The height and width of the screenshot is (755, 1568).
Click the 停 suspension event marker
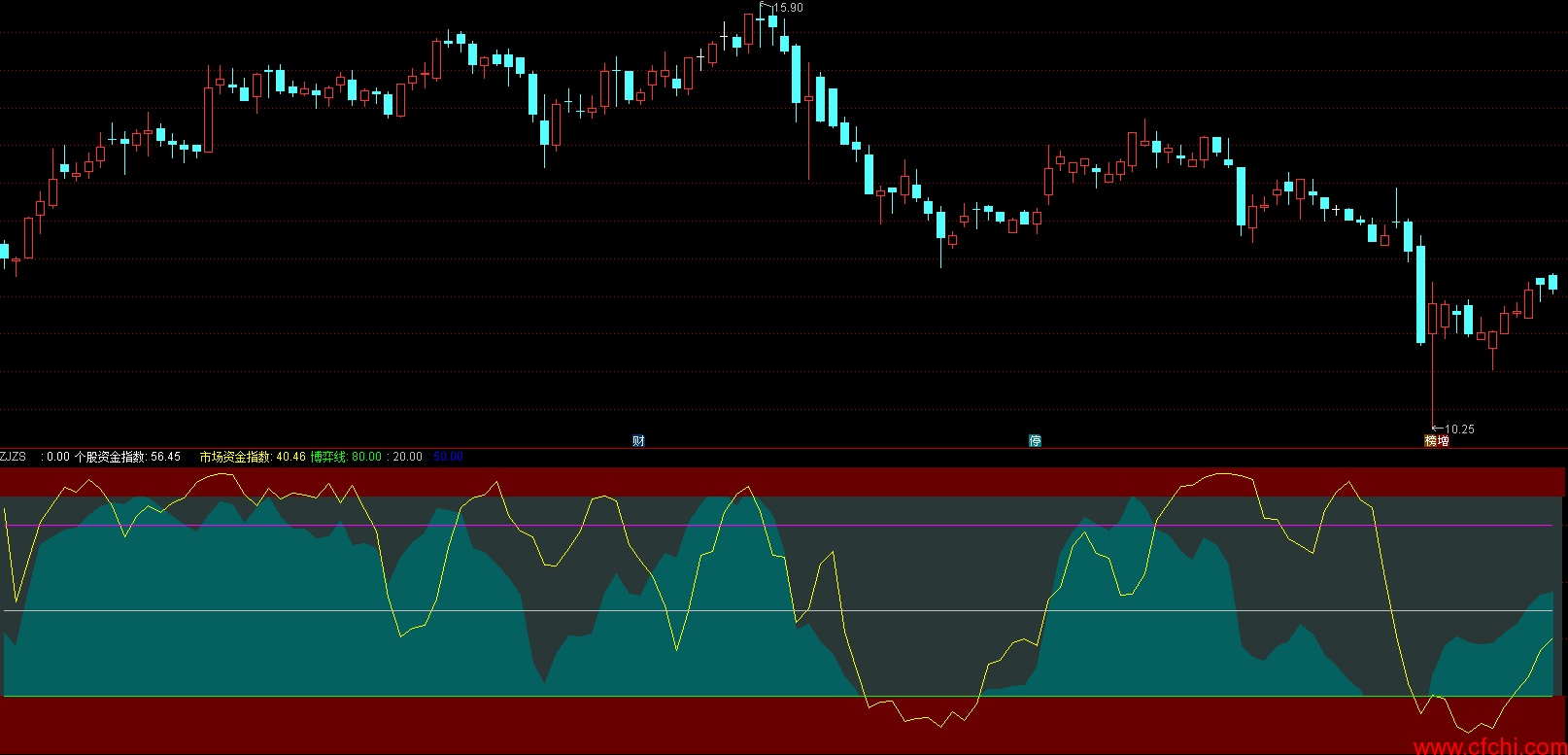[1035, 441]
